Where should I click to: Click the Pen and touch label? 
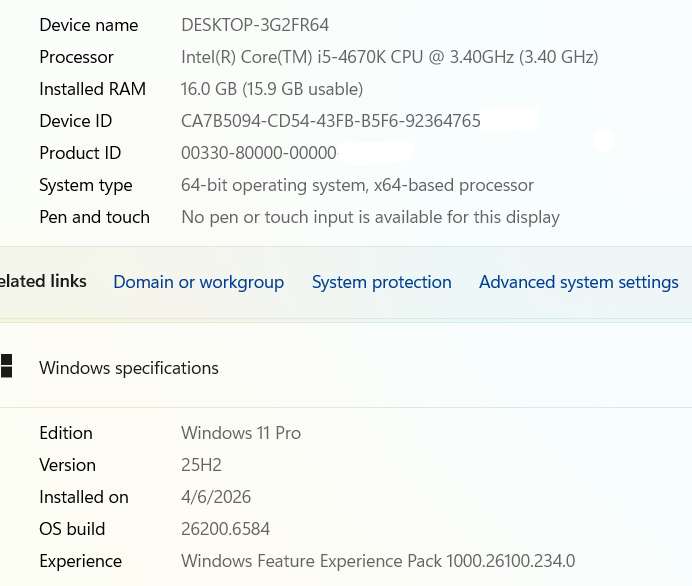point(94,217)
